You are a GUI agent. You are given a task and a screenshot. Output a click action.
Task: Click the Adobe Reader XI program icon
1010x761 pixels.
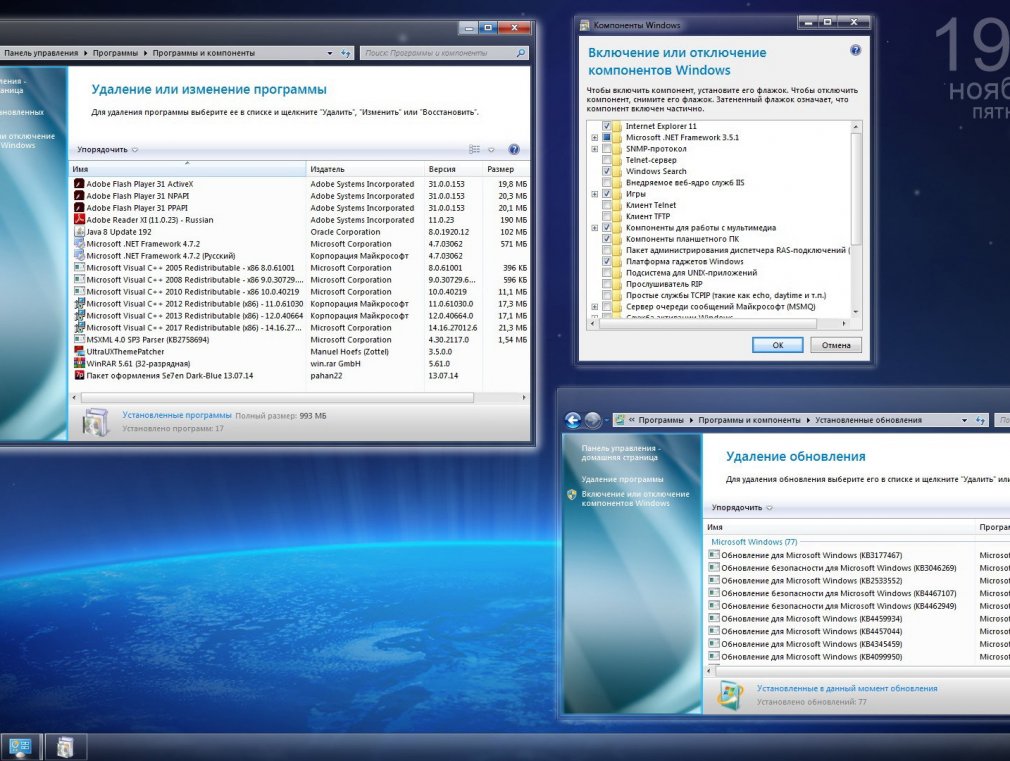pyautogui.click(x=79, y=220)
